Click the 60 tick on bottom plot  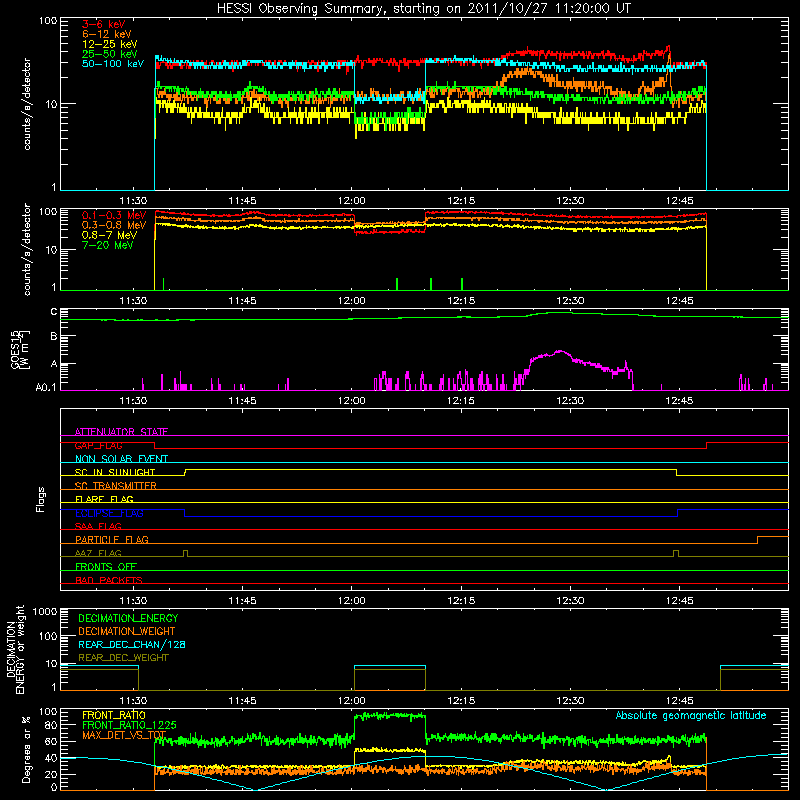[51, 741]
